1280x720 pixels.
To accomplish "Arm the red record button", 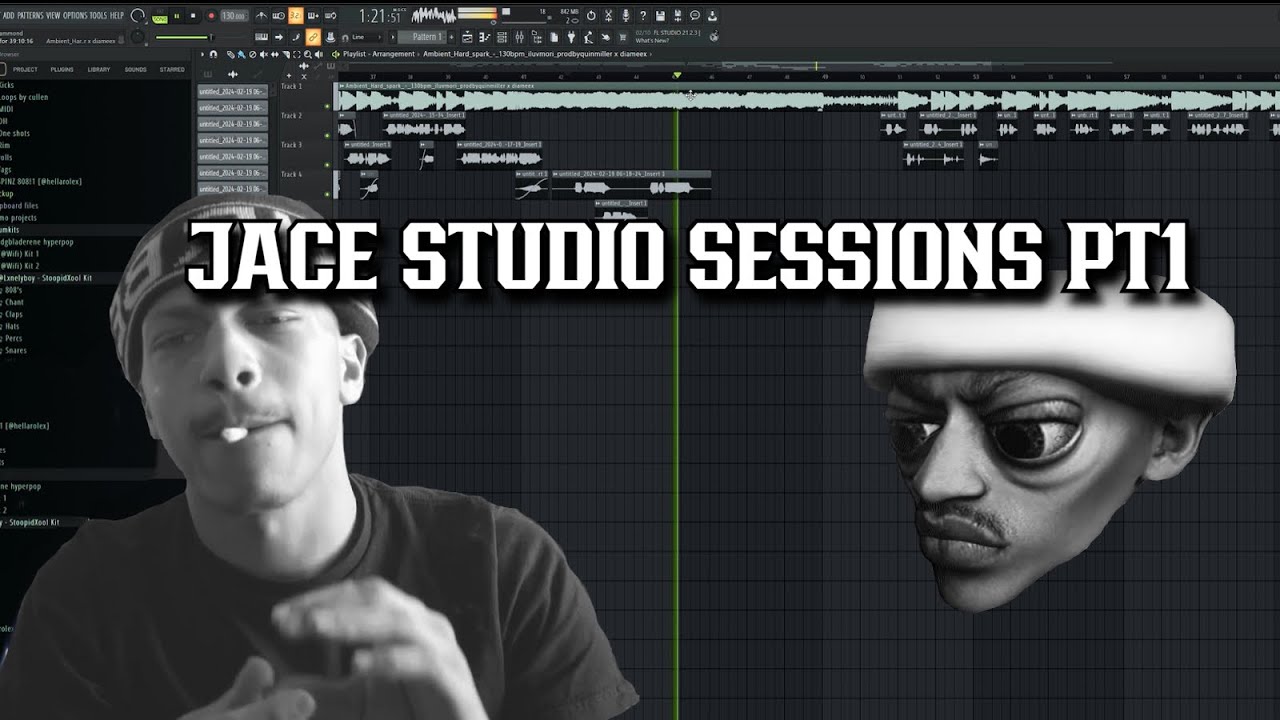I will point(211,16).
